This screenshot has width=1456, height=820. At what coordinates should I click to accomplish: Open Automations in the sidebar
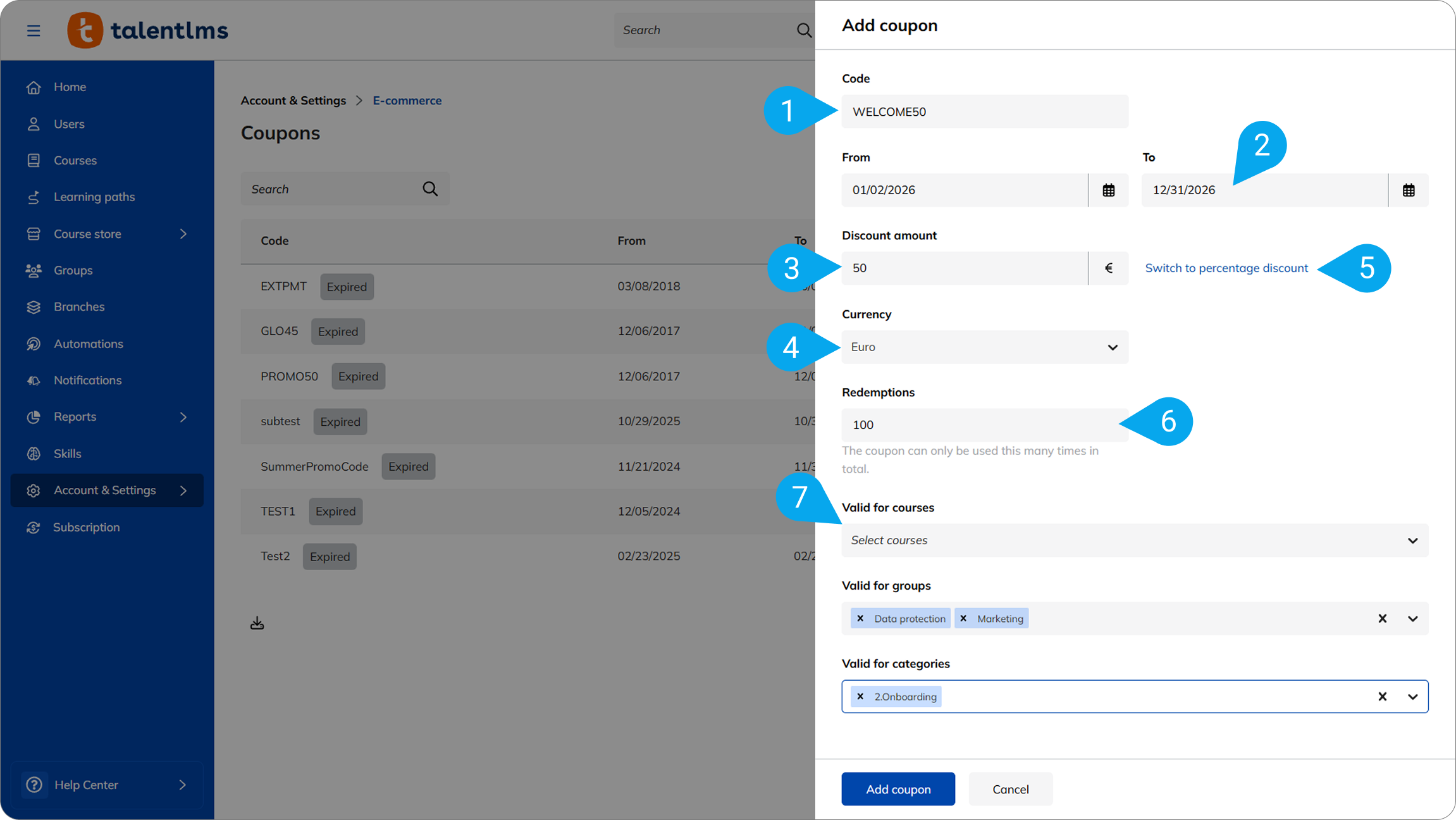(88, 344)
